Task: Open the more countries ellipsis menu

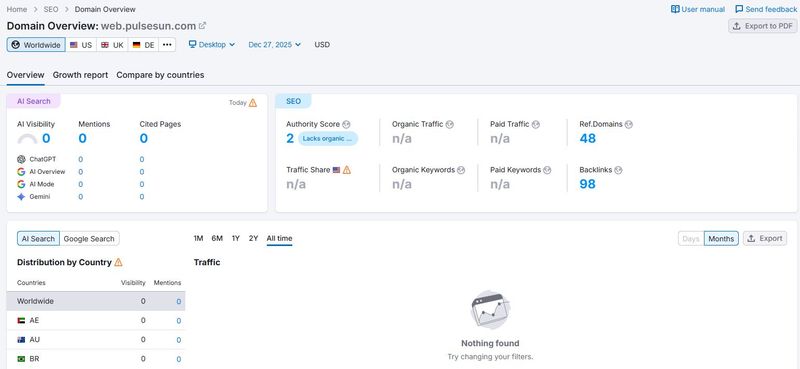Action: tap(167, 45)
